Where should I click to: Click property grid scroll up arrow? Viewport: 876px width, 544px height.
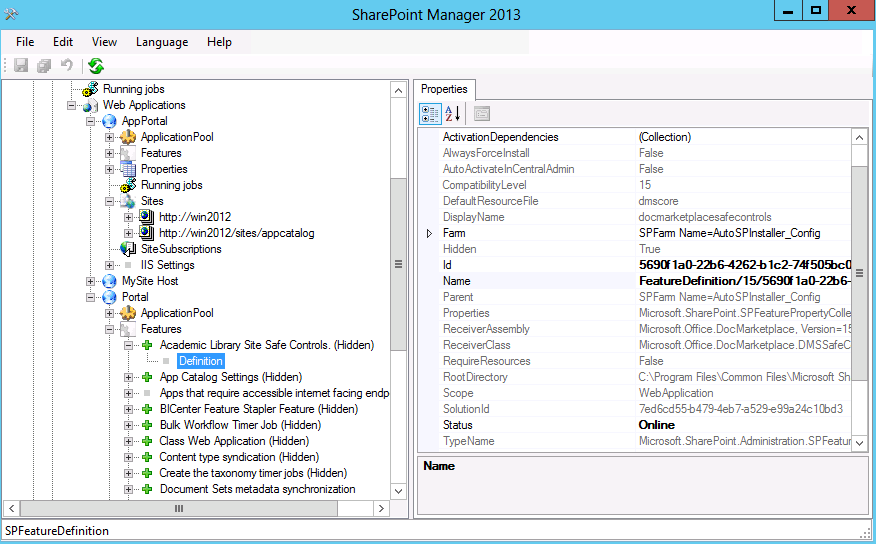click(859, 137)
